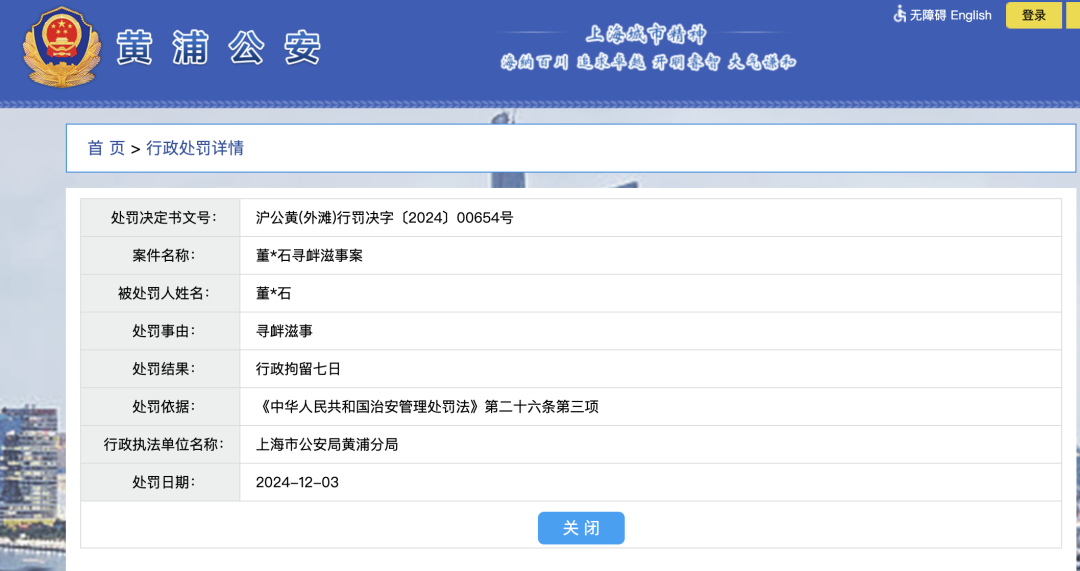Click the 黄浦公安 site title text
1080x571 pixels.
[x=218, y=48]
